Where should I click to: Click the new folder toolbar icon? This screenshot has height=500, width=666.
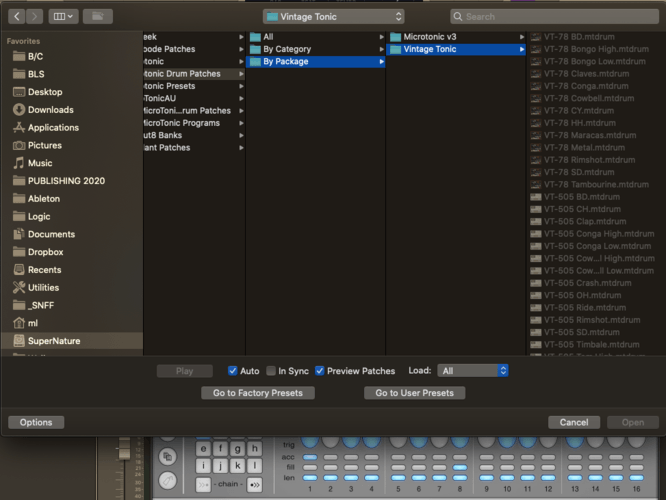click(98, 17)
